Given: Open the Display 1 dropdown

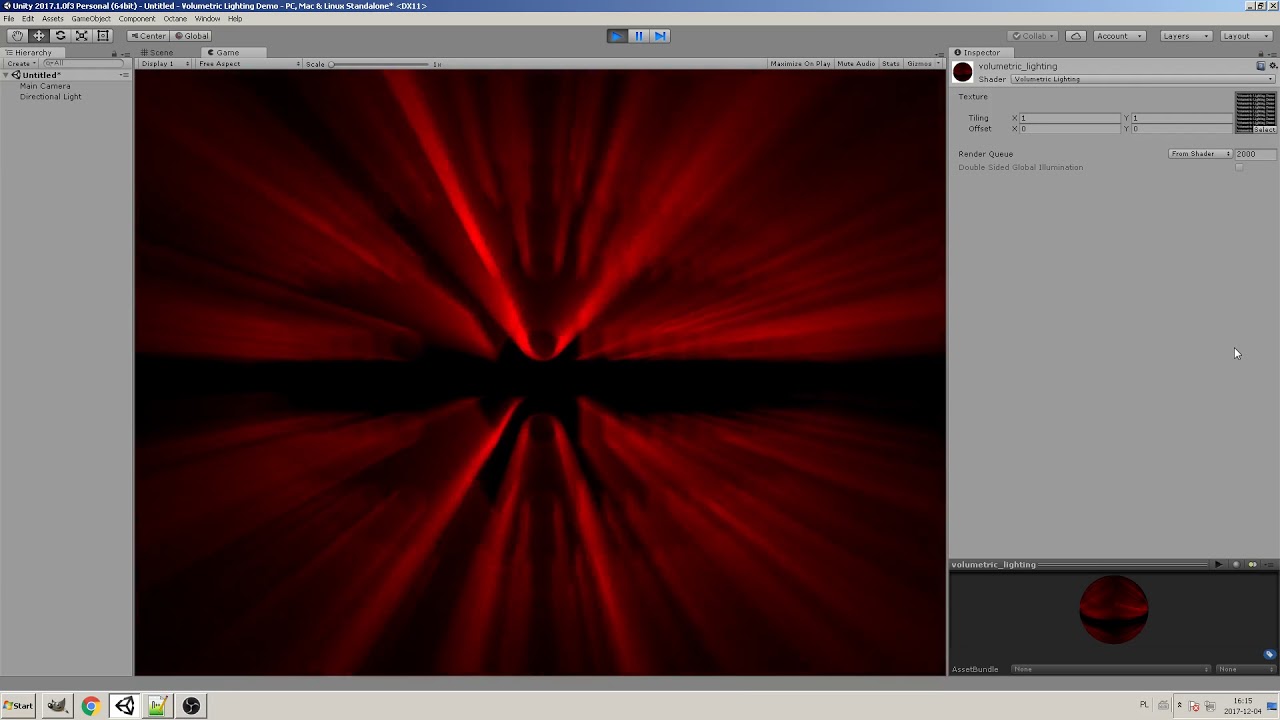Looking at the screenshot, I should pos(164,64).
